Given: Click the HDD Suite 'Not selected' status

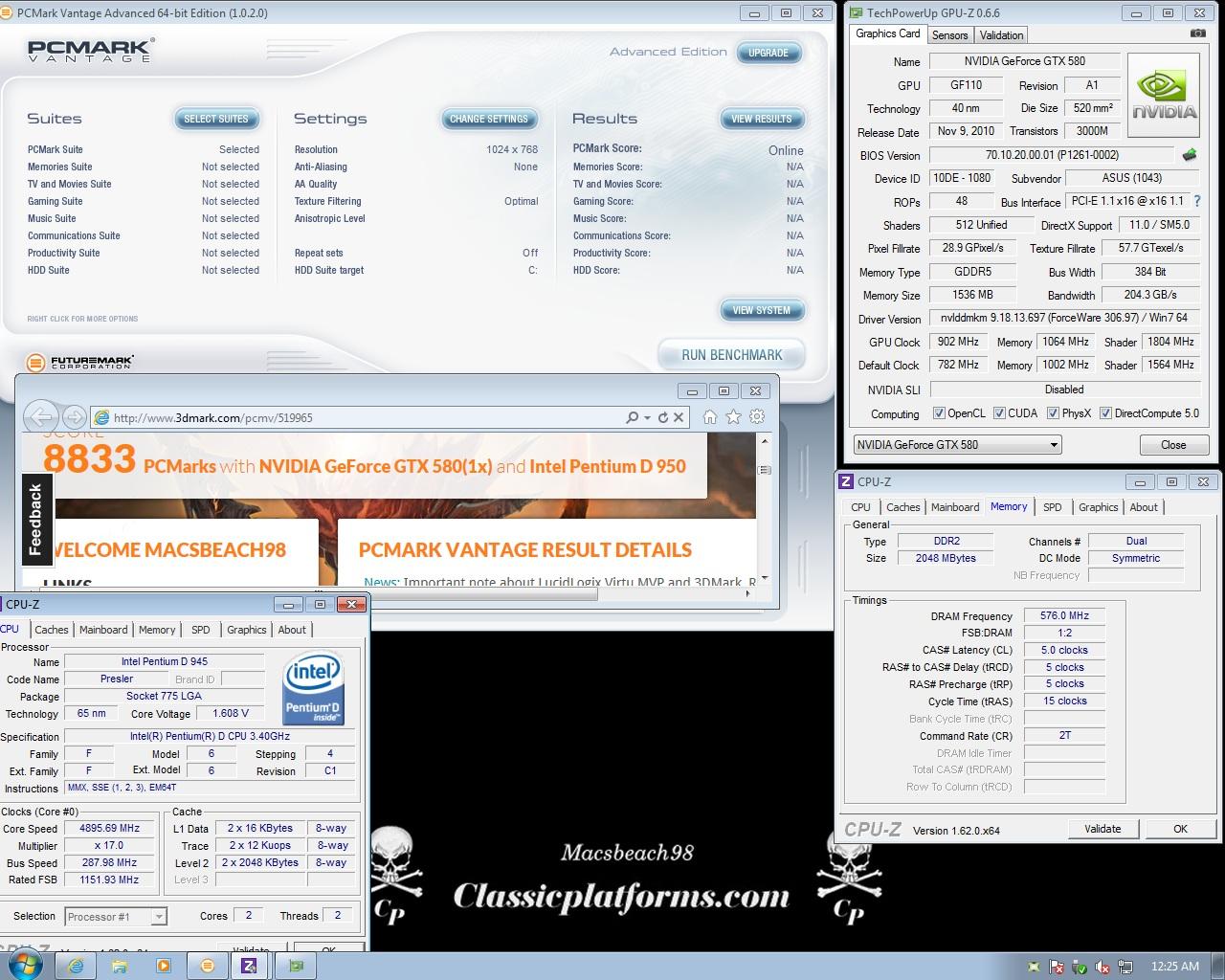Looking at the screenshot, I should tap(231, 270).
